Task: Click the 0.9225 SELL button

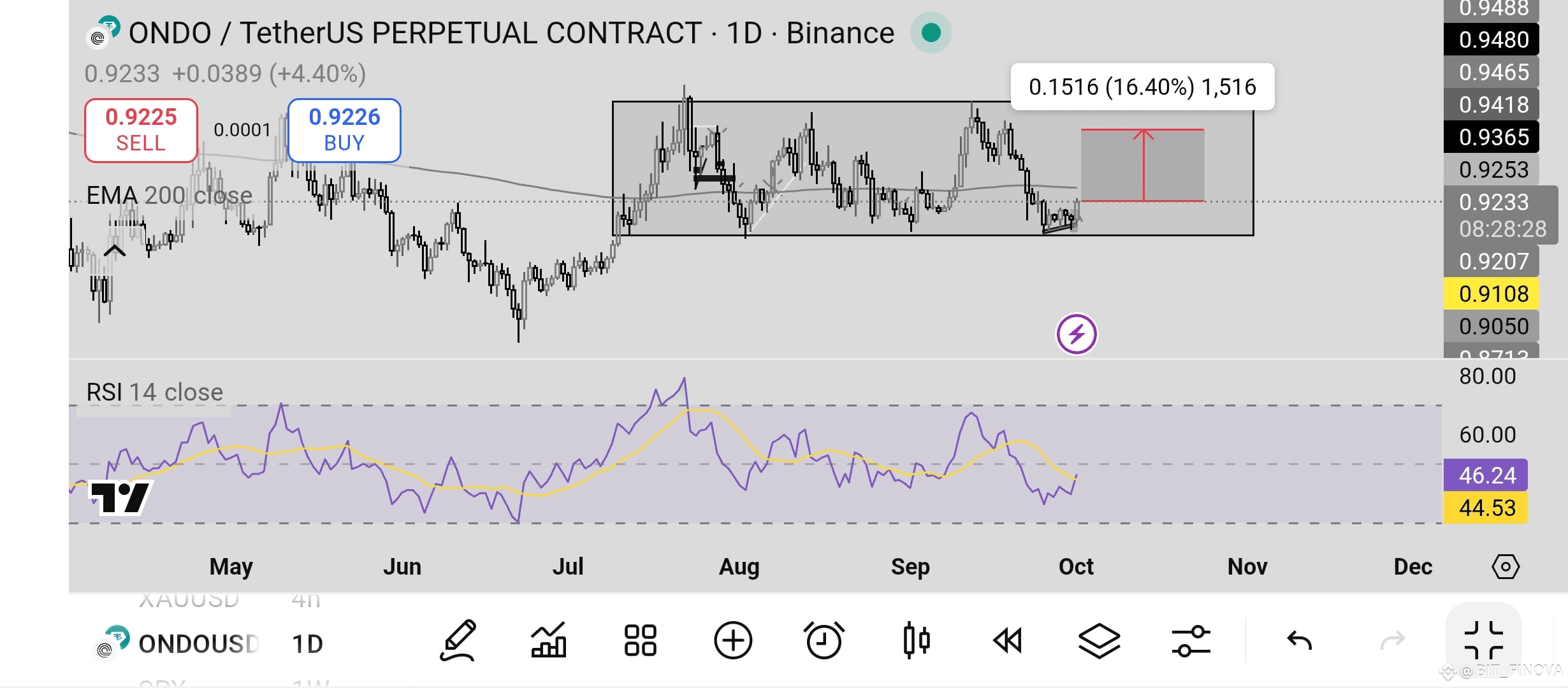Action: coord(141,131)
